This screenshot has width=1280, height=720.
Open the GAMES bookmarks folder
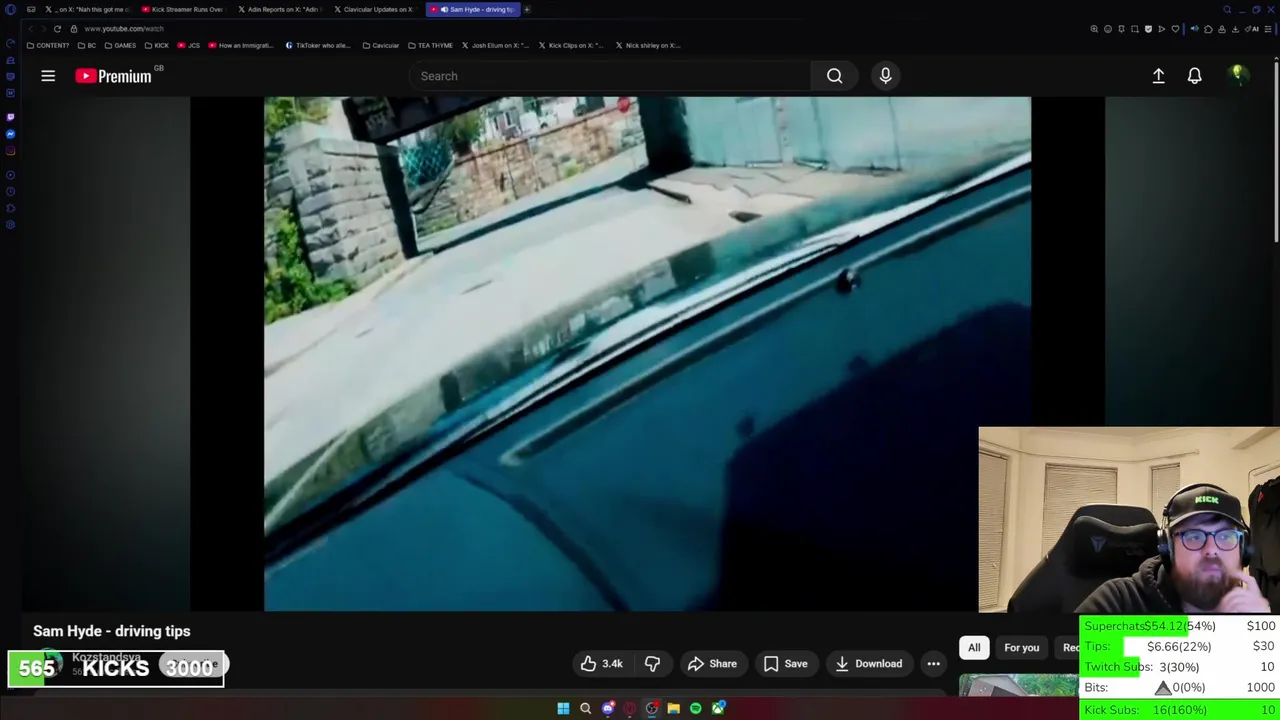[120, 45]
